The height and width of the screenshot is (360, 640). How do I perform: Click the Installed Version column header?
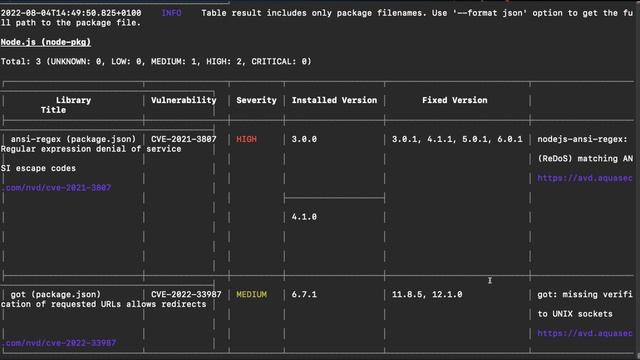click(x=334, y=100)
